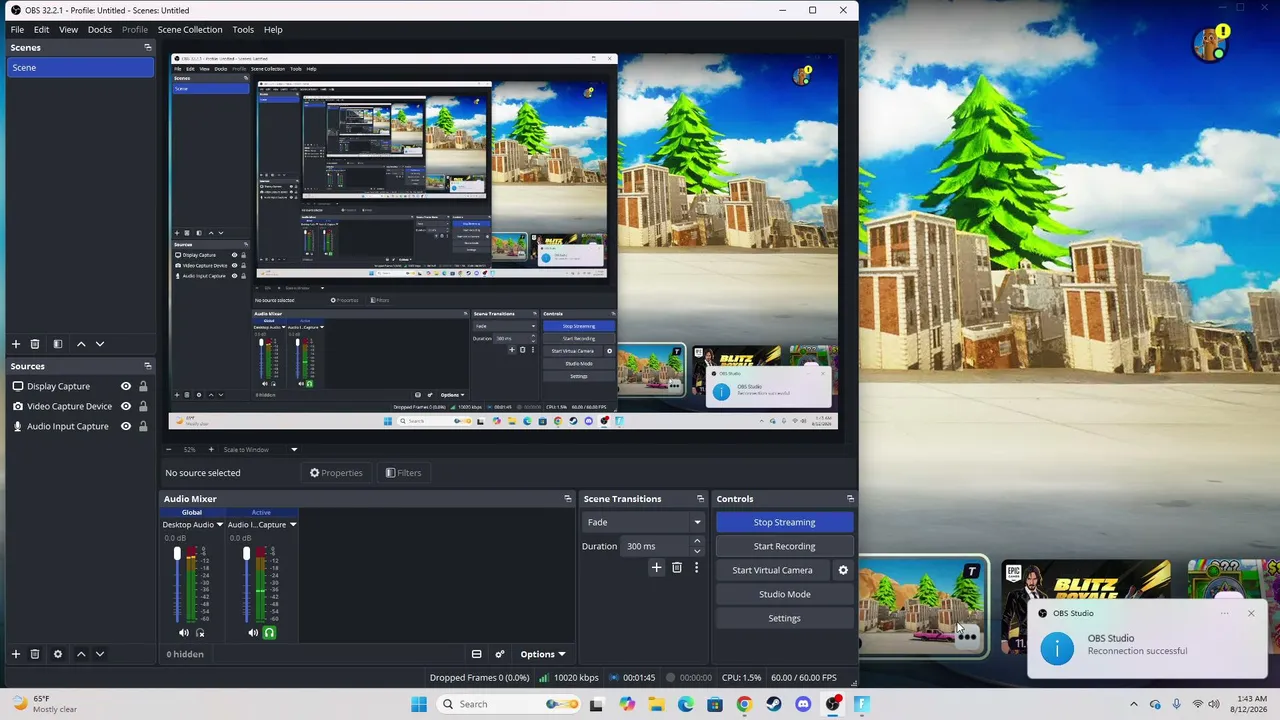This screenshot has width=1280, height=720.
Task: Mute the Audio Input Capture speaker icon
Action: point(252,632)
